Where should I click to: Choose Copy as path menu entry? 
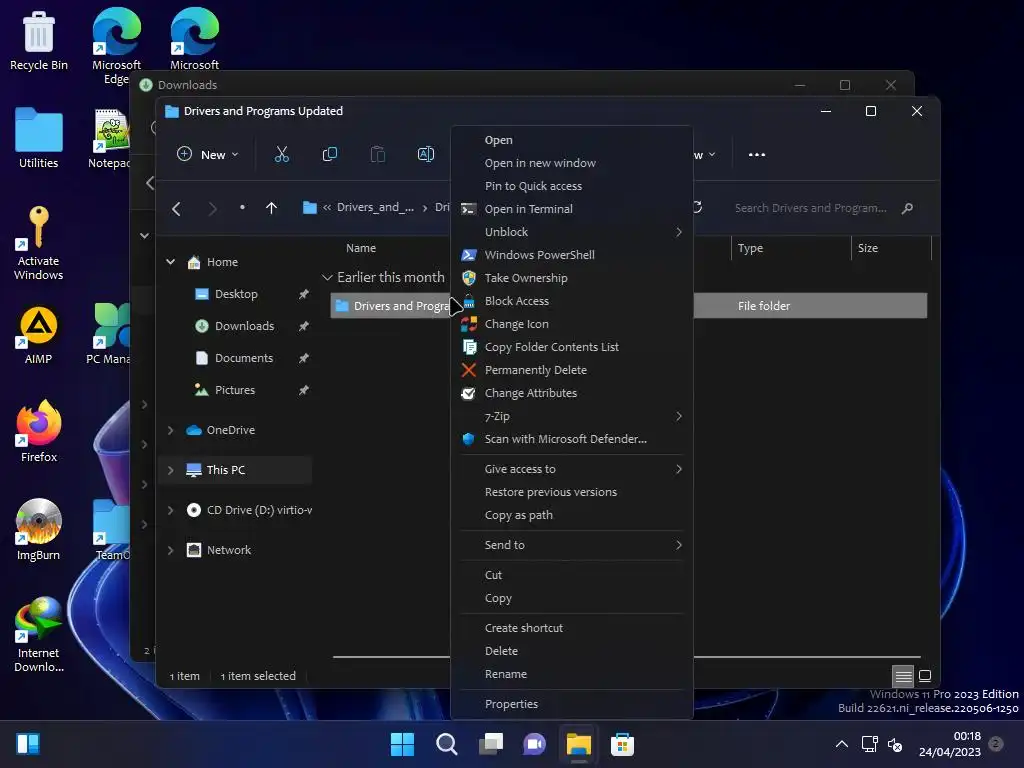click(571, 515)
